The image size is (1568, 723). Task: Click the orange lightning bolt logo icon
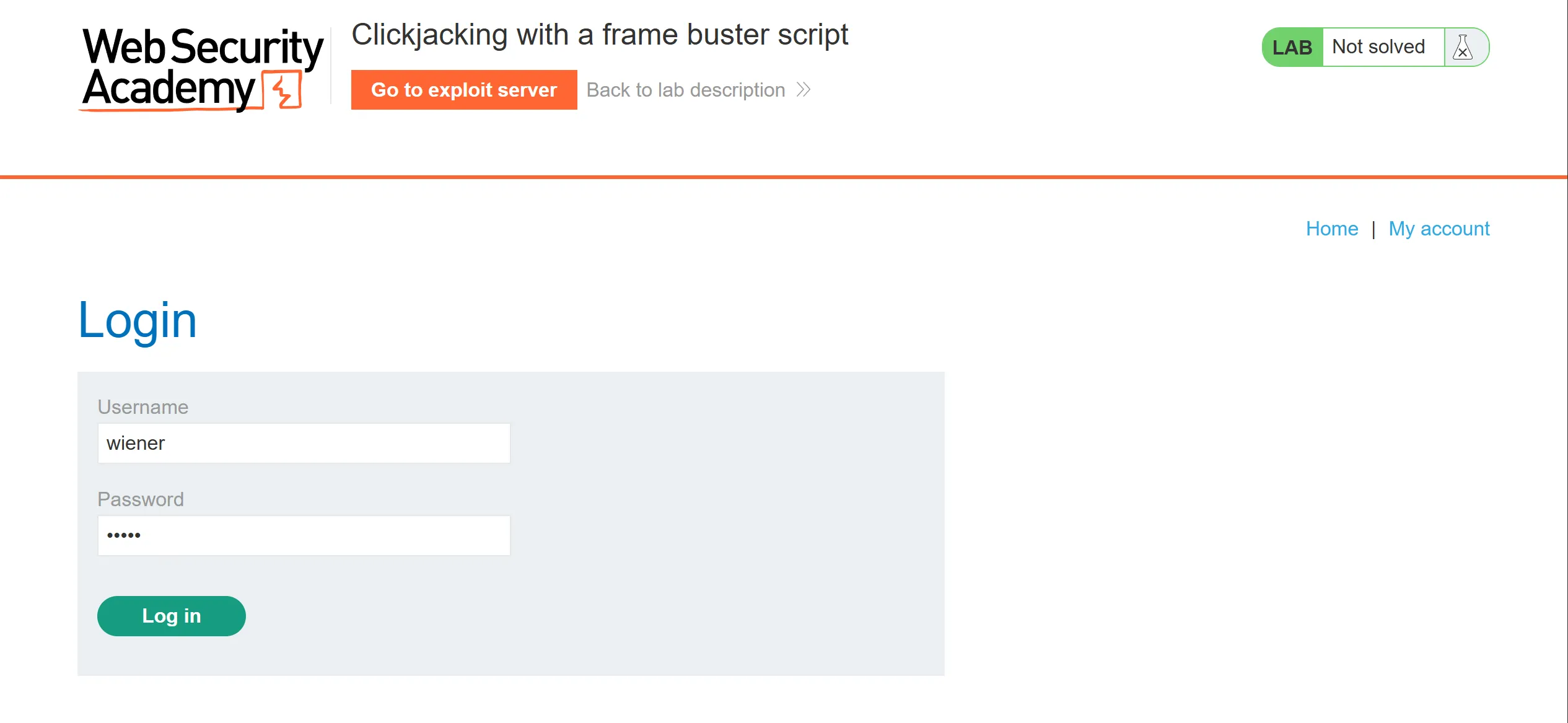pos(283,90)
